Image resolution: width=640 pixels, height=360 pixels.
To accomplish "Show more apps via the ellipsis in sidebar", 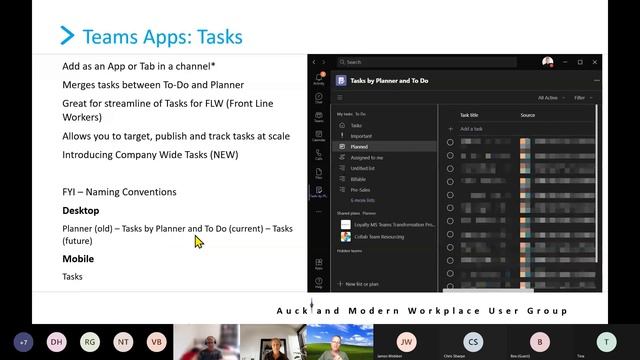I will click(x=319, y=211).
